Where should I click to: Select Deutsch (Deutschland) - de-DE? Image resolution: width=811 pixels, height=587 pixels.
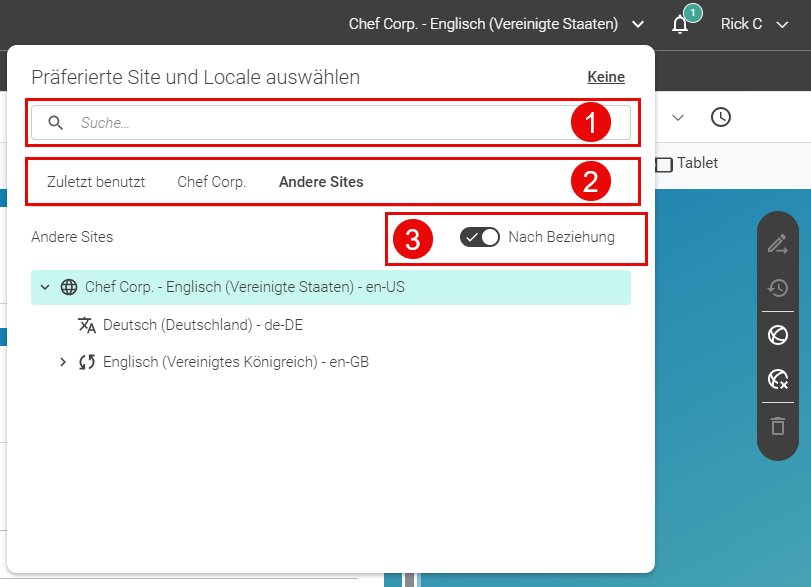[x=203, y=325]
